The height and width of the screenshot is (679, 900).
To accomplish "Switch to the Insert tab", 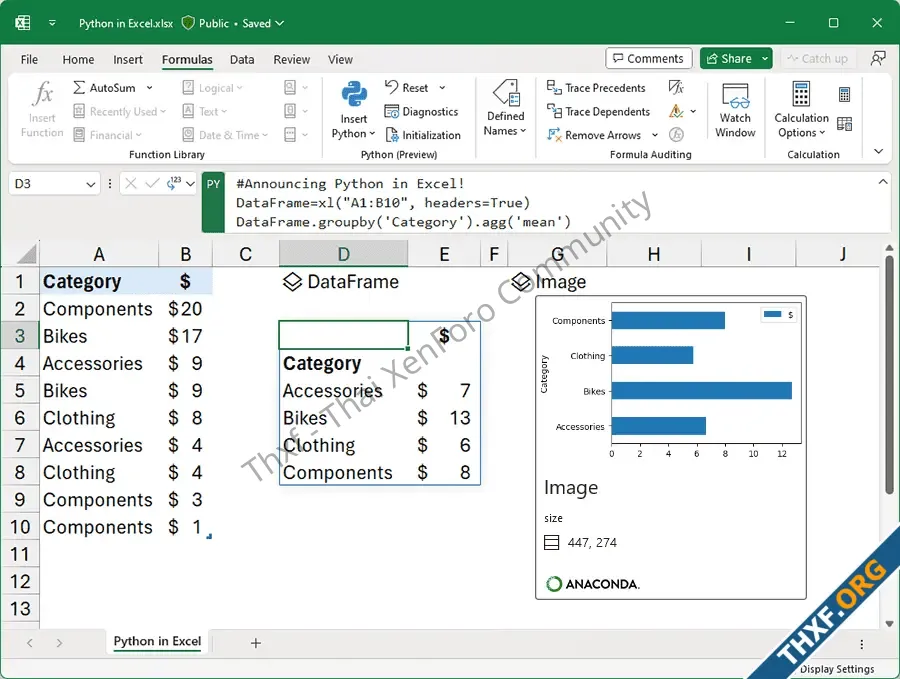I will pyautogui.click(x=127, y=60).
